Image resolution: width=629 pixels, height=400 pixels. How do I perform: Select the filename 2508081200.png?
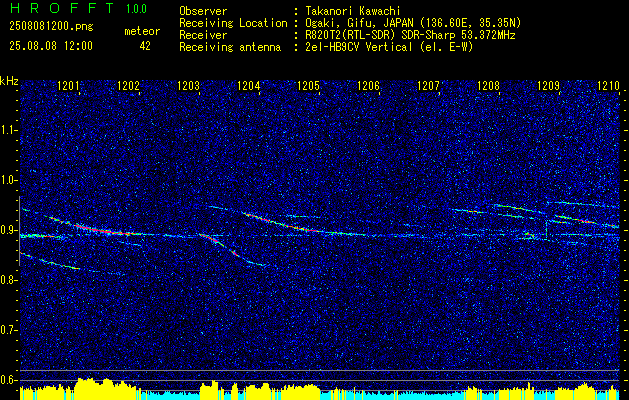click(x=51, y=26)
